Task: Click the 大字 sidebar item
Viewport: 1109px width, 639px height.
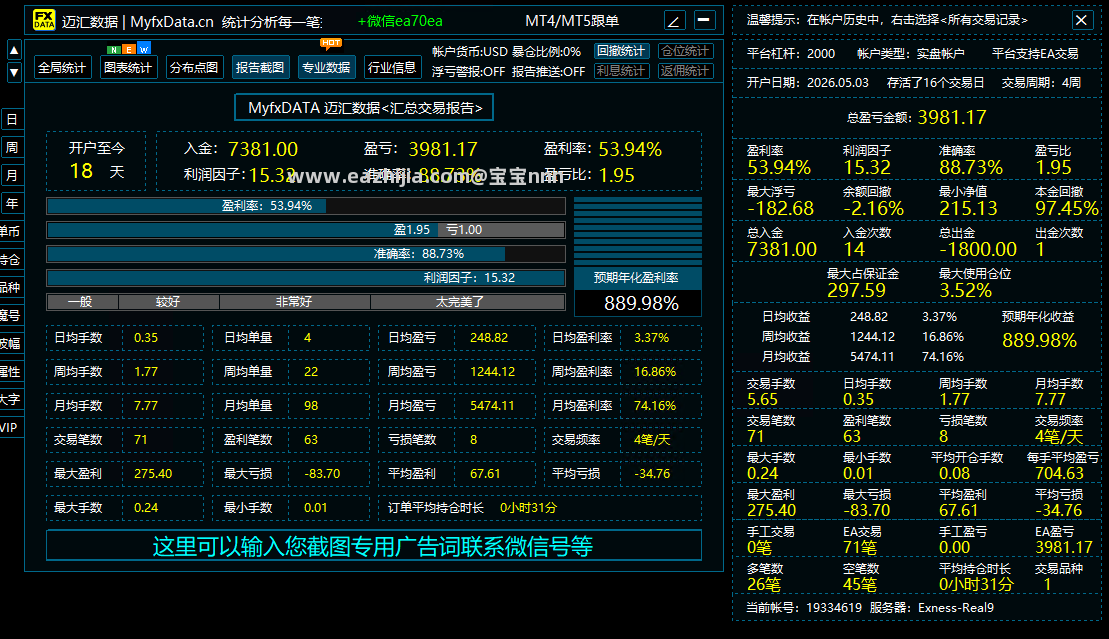Action: pyautogui.click(x=11, y=399)
